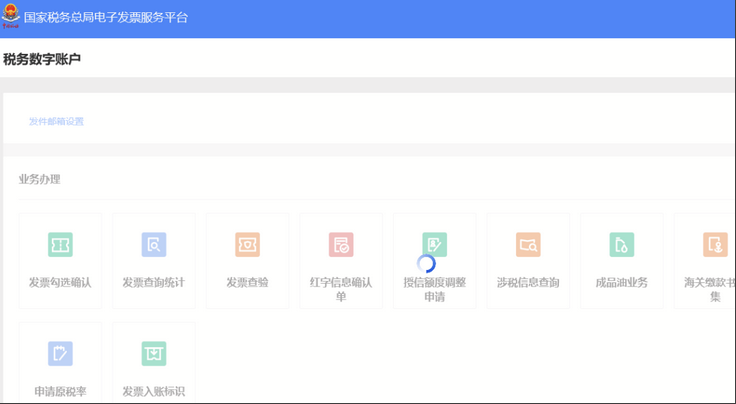Click the 发票入账标识 green icon

tap(153, 353)
